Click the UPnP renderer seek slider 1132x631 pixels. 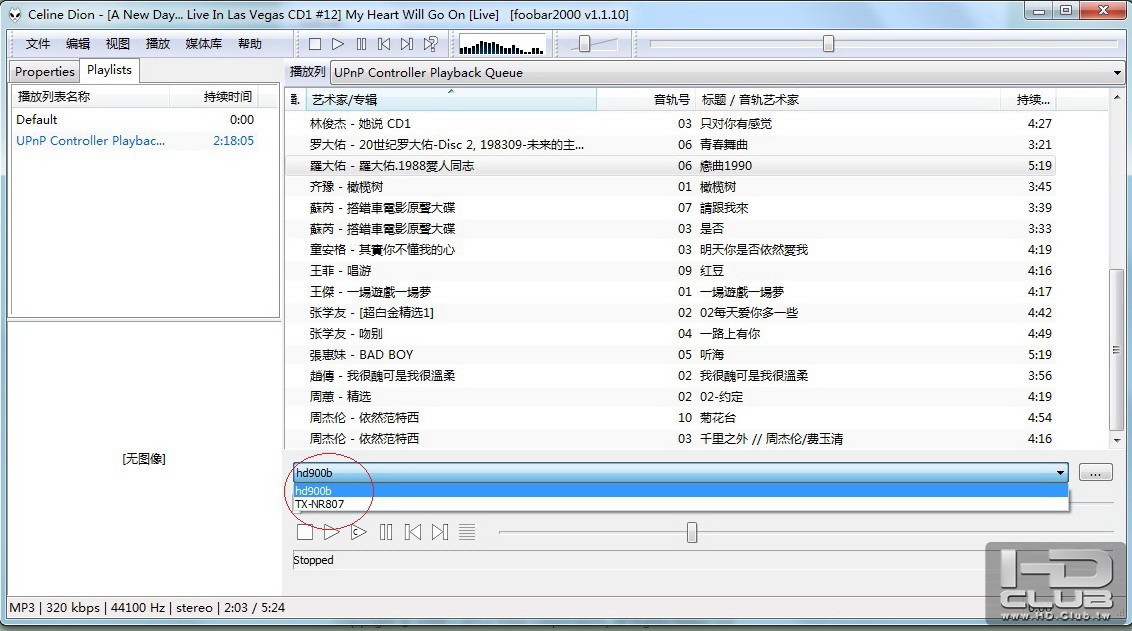(692, 533)
